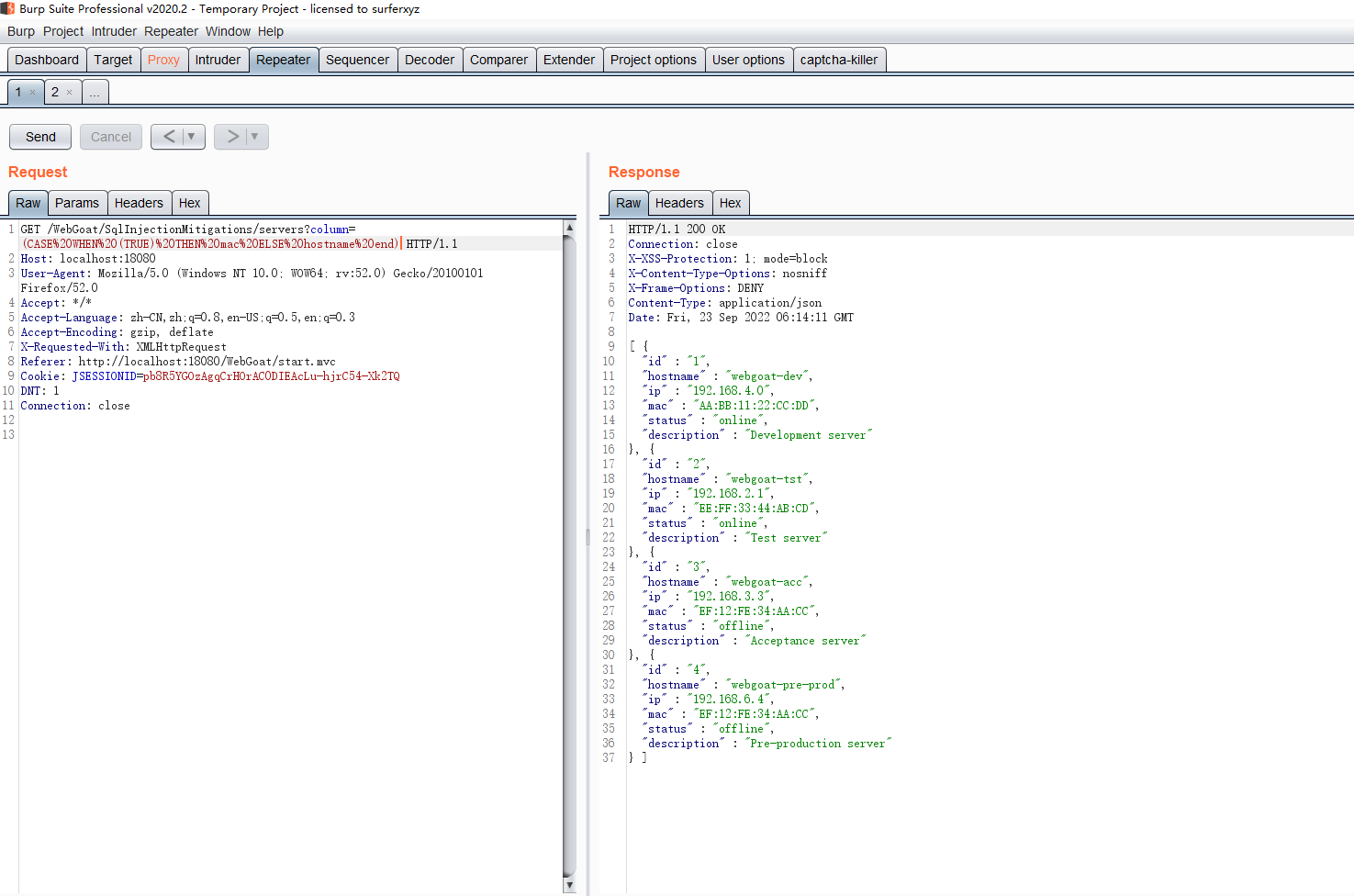Image resolution: width=1354 pixels, height=896 pixels.
Task: Click the 'AA:BB:11:22:CC:DD' mac value
Action: click(x=754, y=406)
